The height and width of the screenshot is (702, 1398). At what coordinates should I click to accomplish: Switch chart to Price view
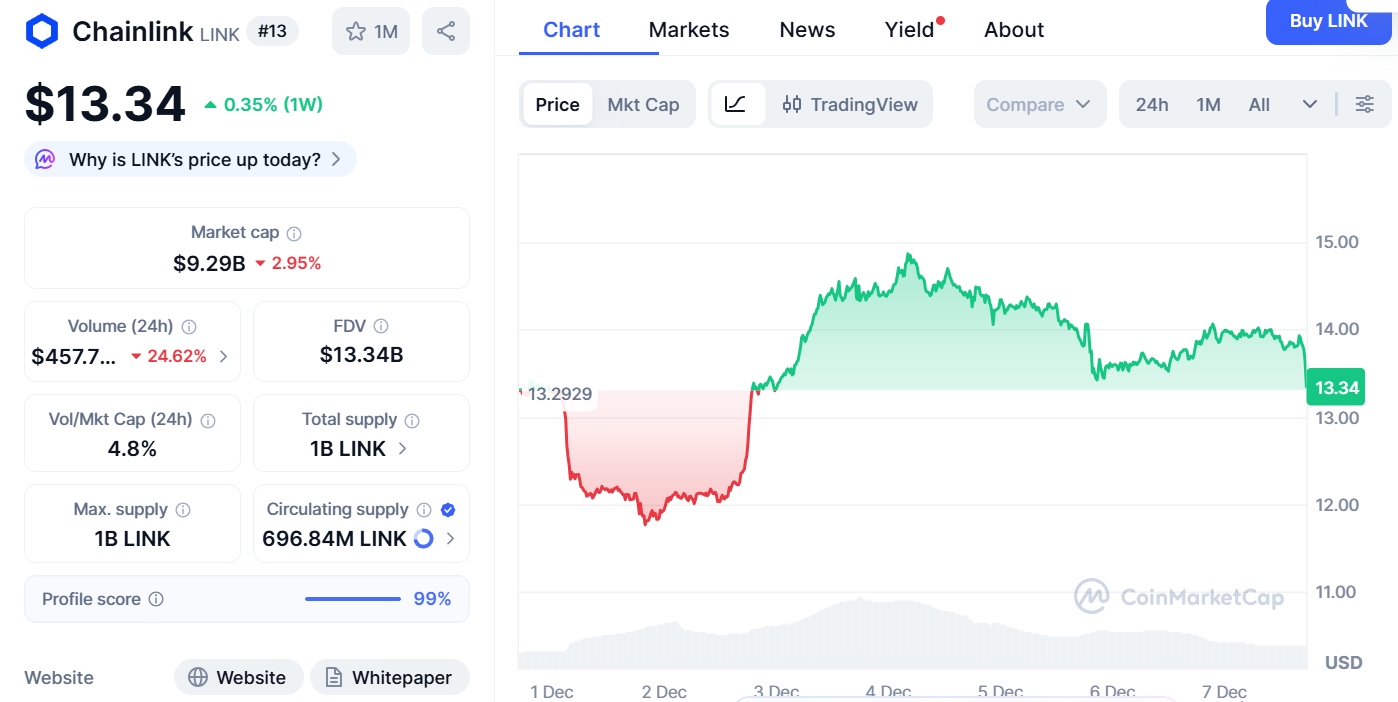(x=557, y=104)
